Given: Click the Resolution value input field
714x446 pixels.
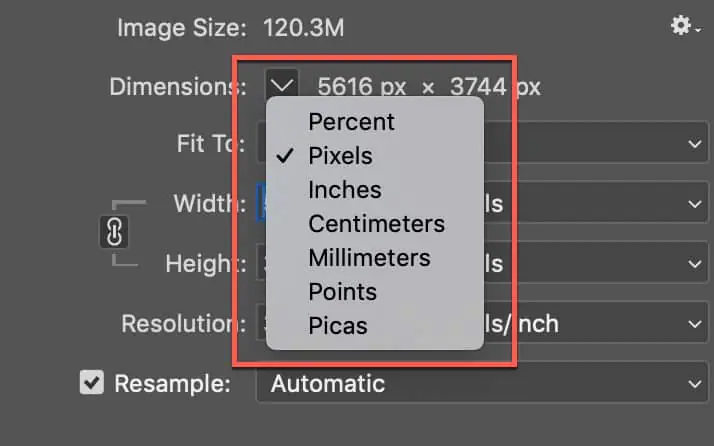Looking at the screenshot, I should pyautogui.click(x=261, y=323).
